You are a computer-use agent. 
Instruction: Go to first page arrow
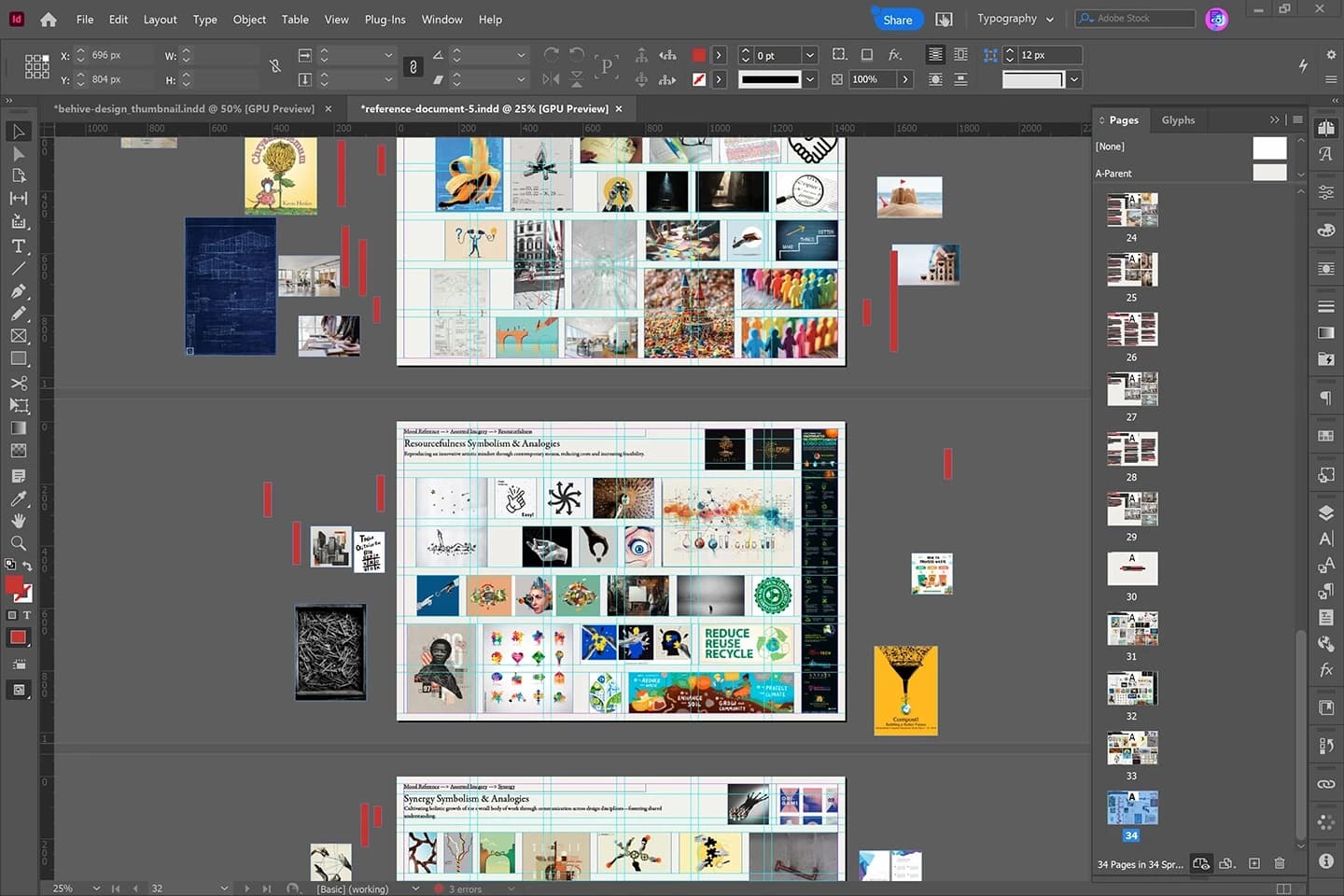115,889
